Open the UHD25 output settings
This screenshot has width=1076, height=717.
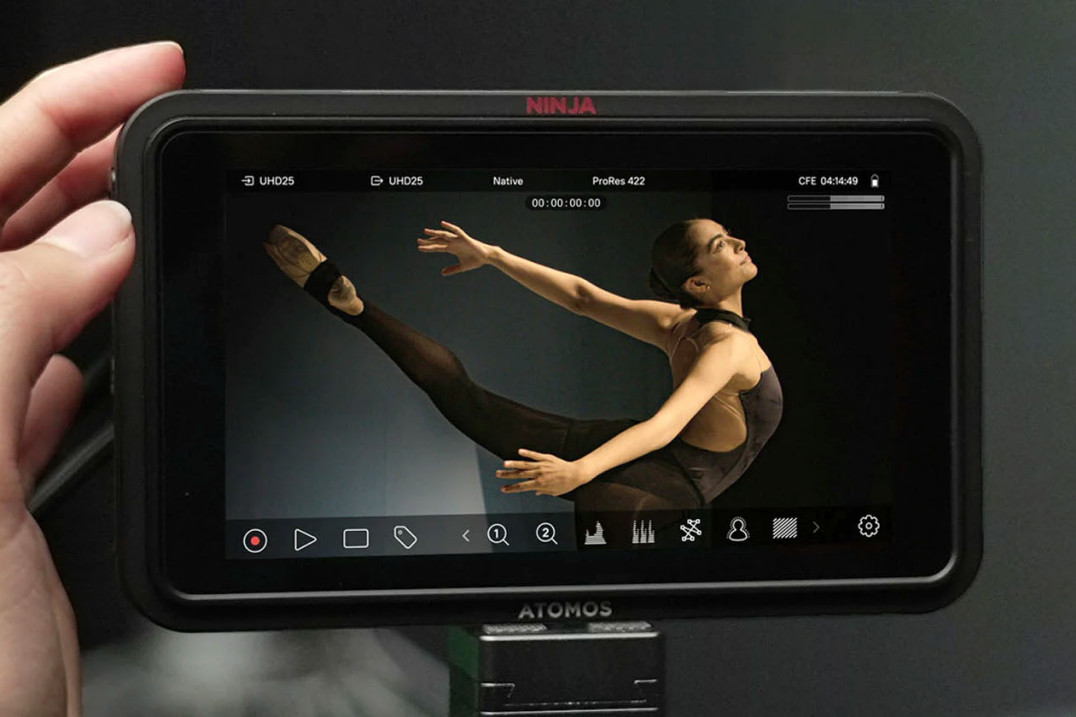(x=397, y=181)
